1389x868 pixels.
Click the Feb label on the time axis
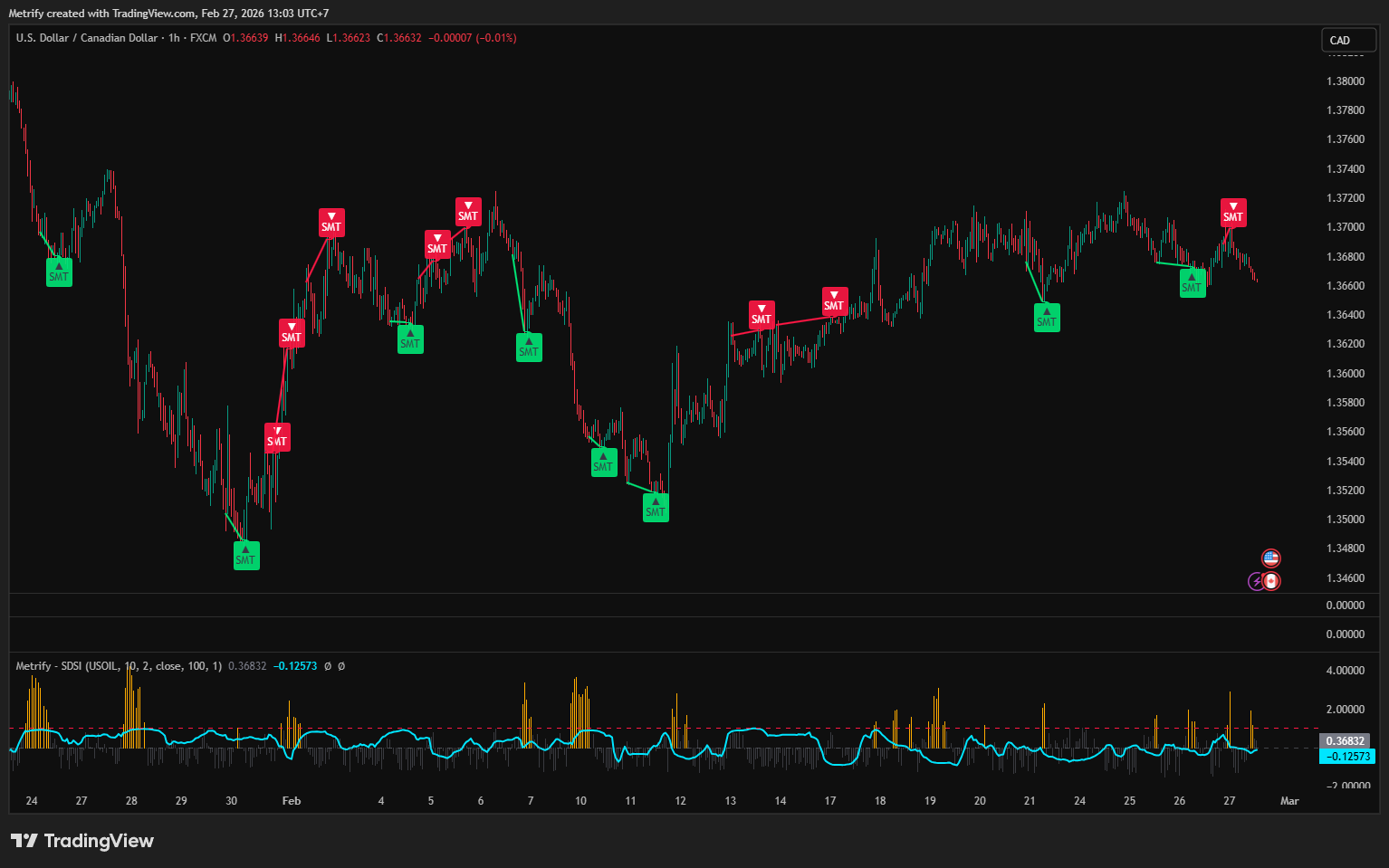292,801
